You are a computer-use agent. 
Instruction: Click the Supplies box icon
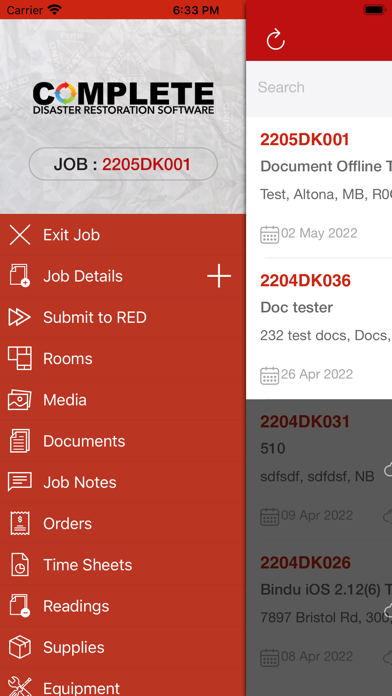coord(20,647)
